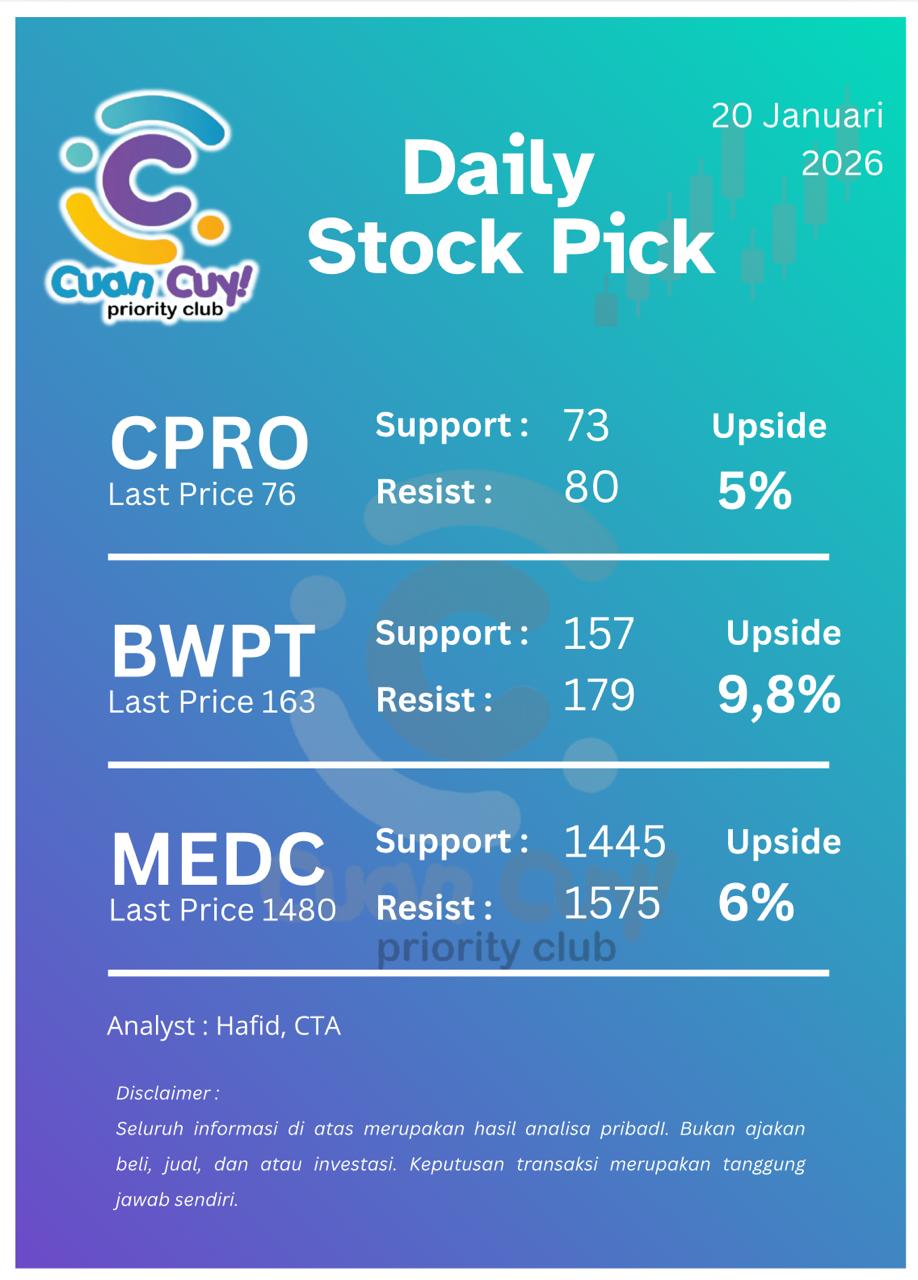Click the Analyst Hafid, CTA line
The height and width of the screenshot is (1280, 918).
tap(224, 1026)
